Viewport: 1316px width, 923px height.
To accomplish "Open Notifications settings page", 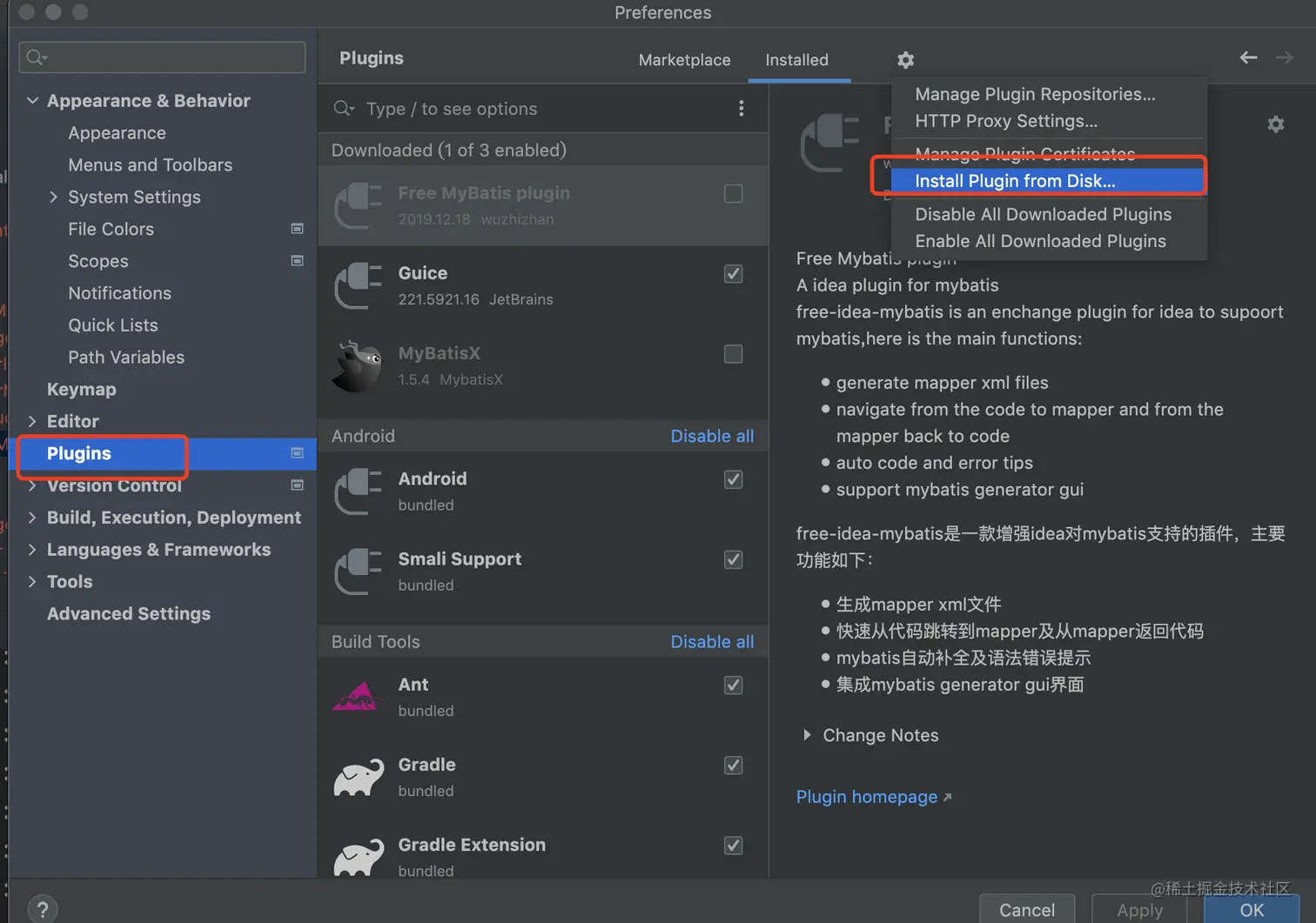I will coord(119,293).
